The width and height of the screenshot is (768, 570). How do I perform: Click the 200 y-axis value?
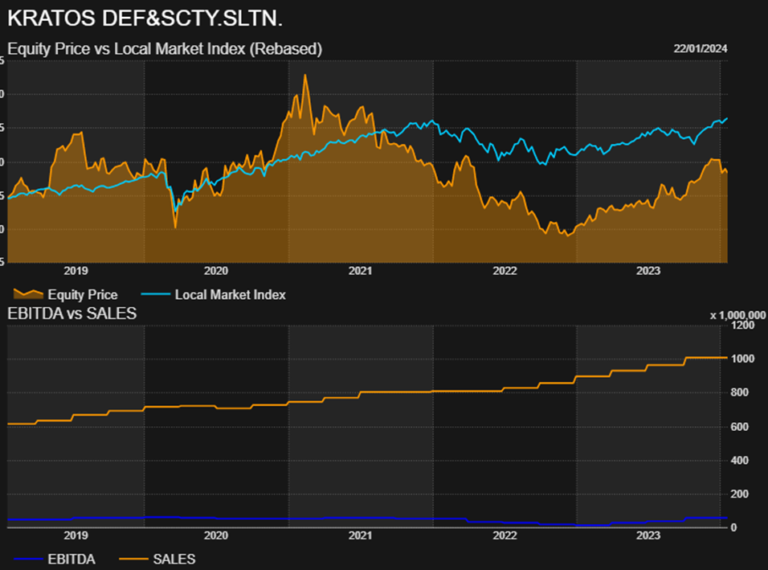click(740, 495)
